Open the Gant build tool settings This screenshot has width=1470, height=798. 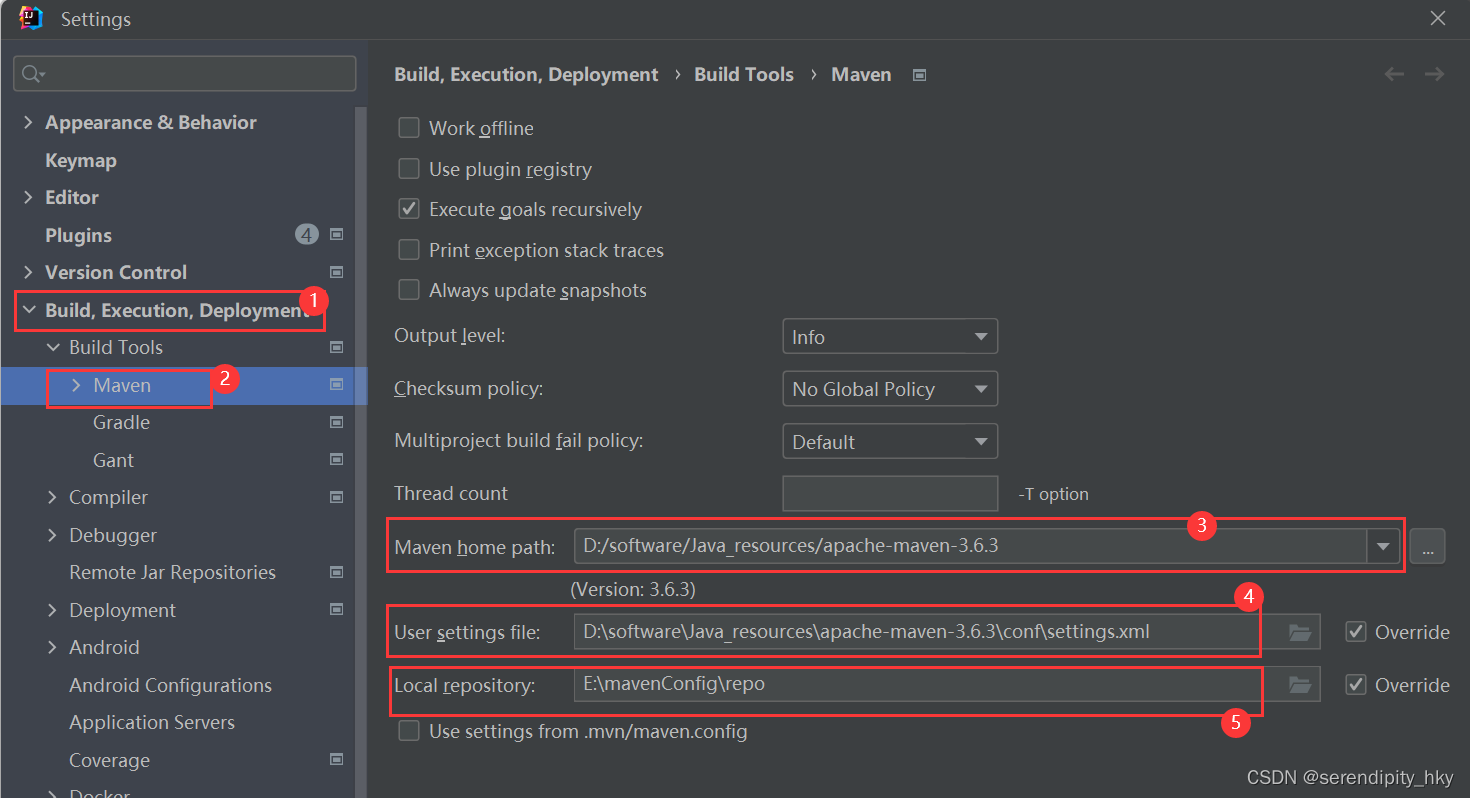click(113, 460)
